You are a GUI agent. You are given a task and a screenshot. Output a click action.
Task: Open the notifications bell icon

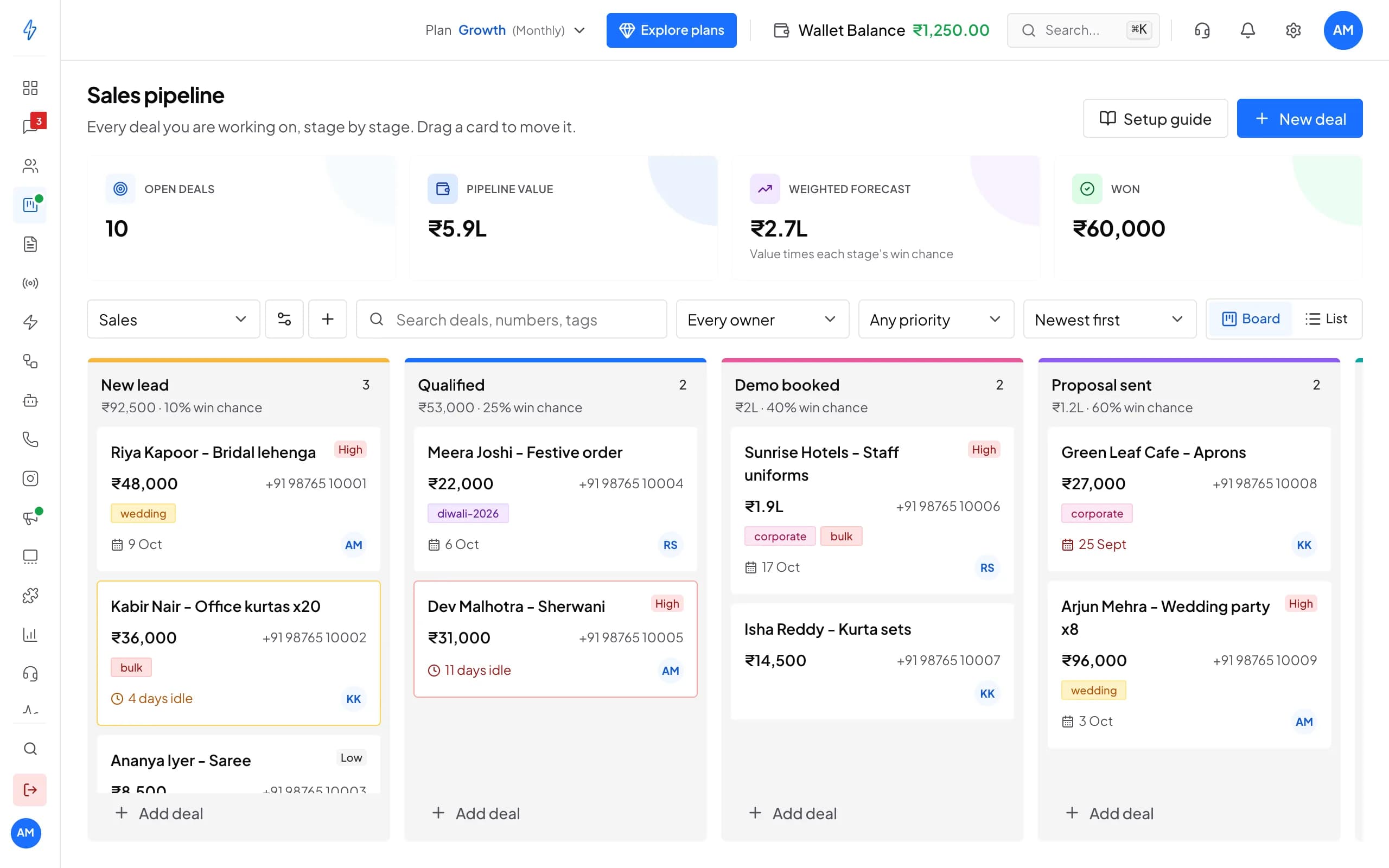point(1247,30)
